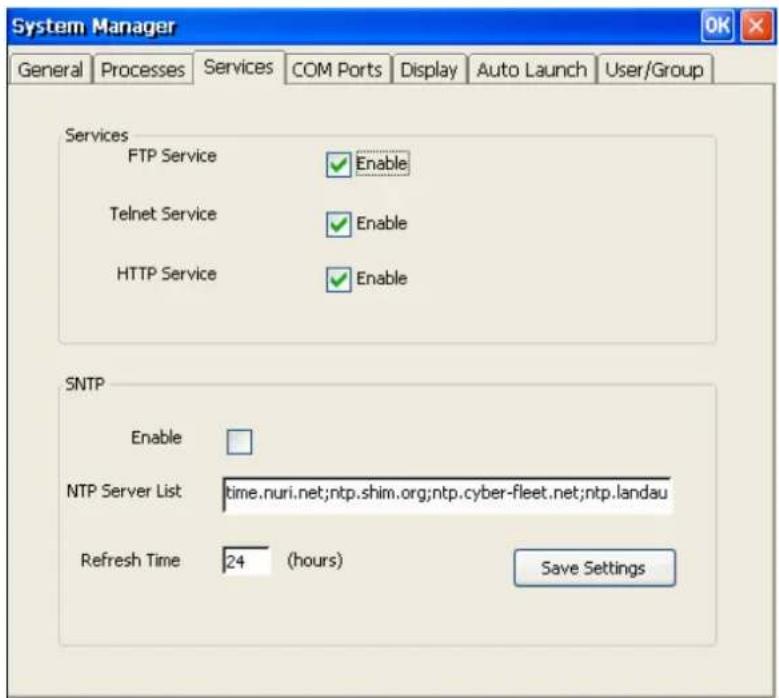Toggle the HTTP Service Enable checkbox
779x698 pixels.
pyautogui.click(x=339, y=279)
